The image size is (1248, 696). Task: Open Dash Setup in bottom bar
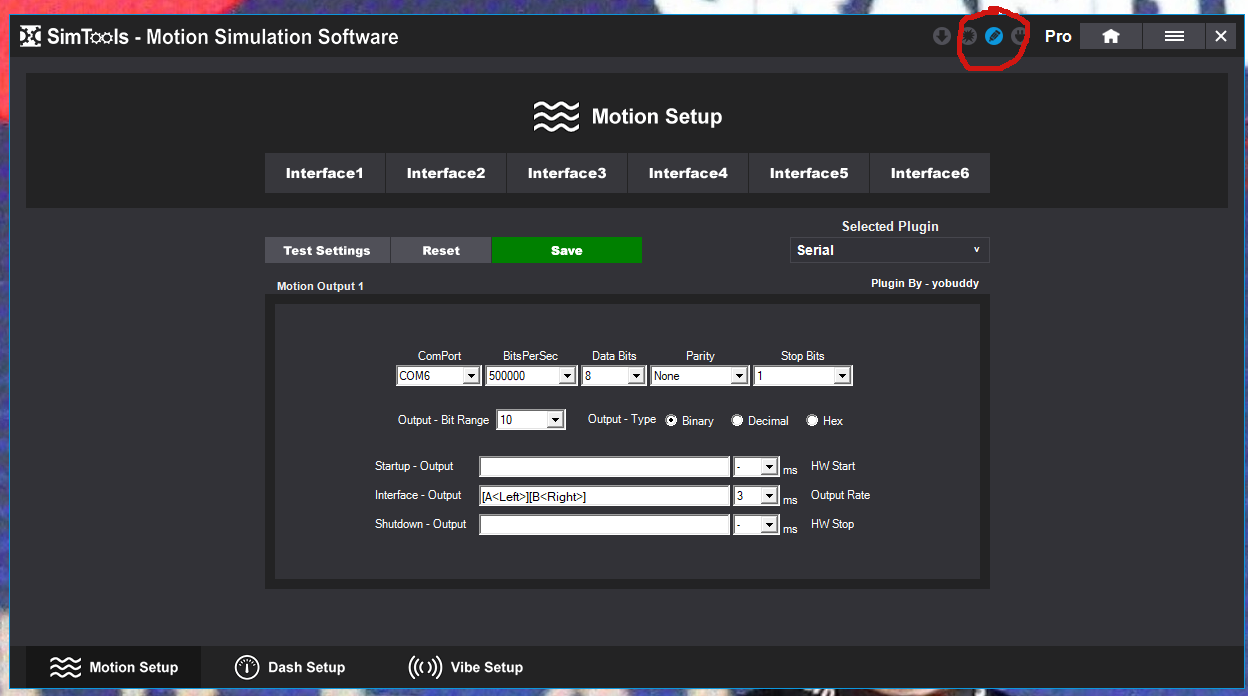click(290, 667)
